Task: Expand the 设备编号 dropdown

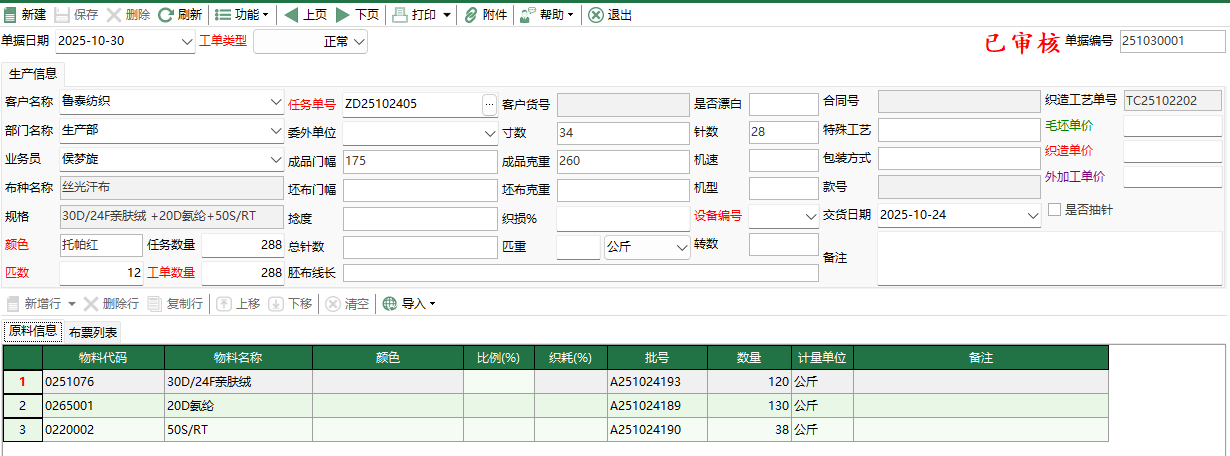Action: [x=810, y=216]
